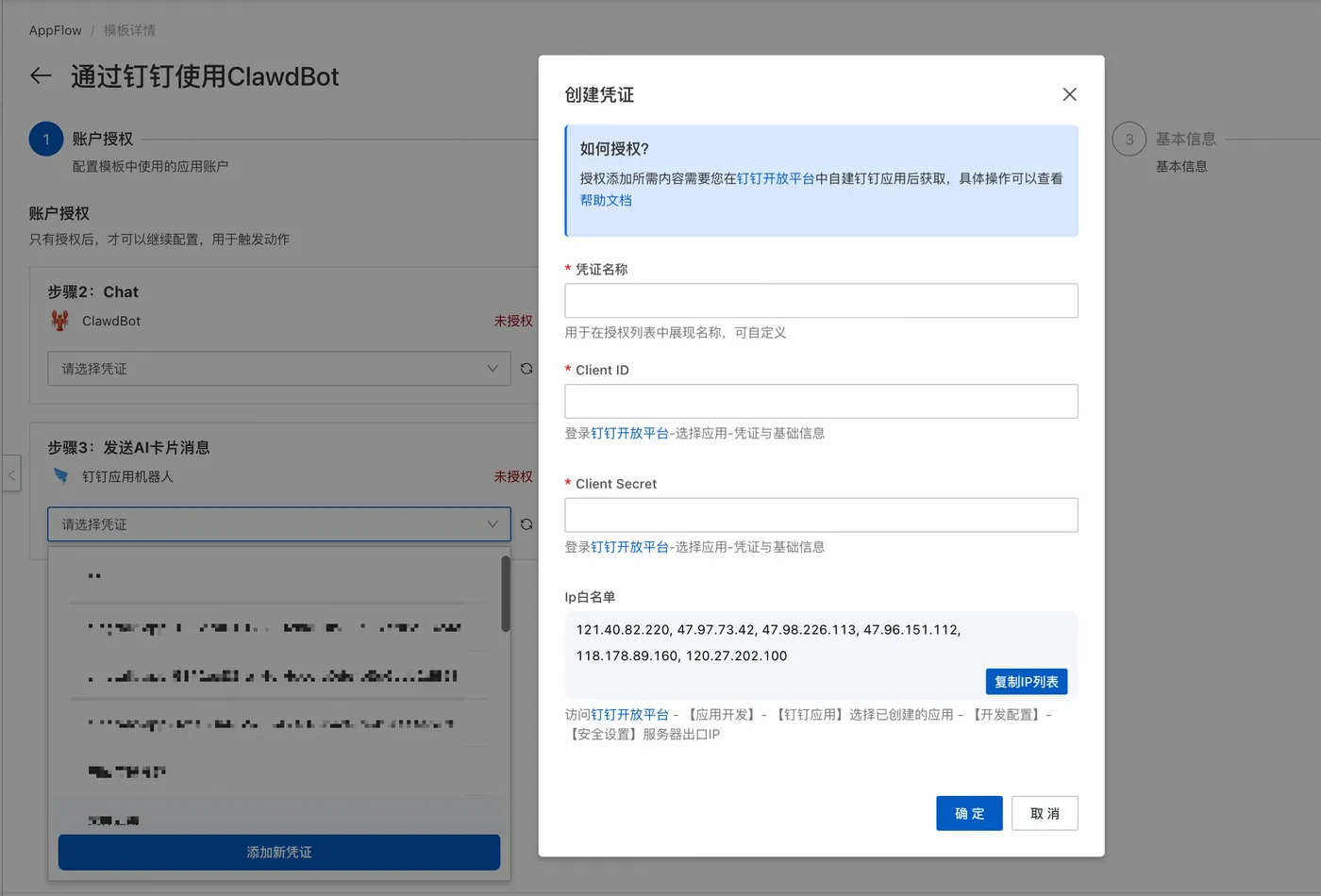
Task: Open 钉钉开放平台 link below Client Secret
Action: (x=629, y=547)
